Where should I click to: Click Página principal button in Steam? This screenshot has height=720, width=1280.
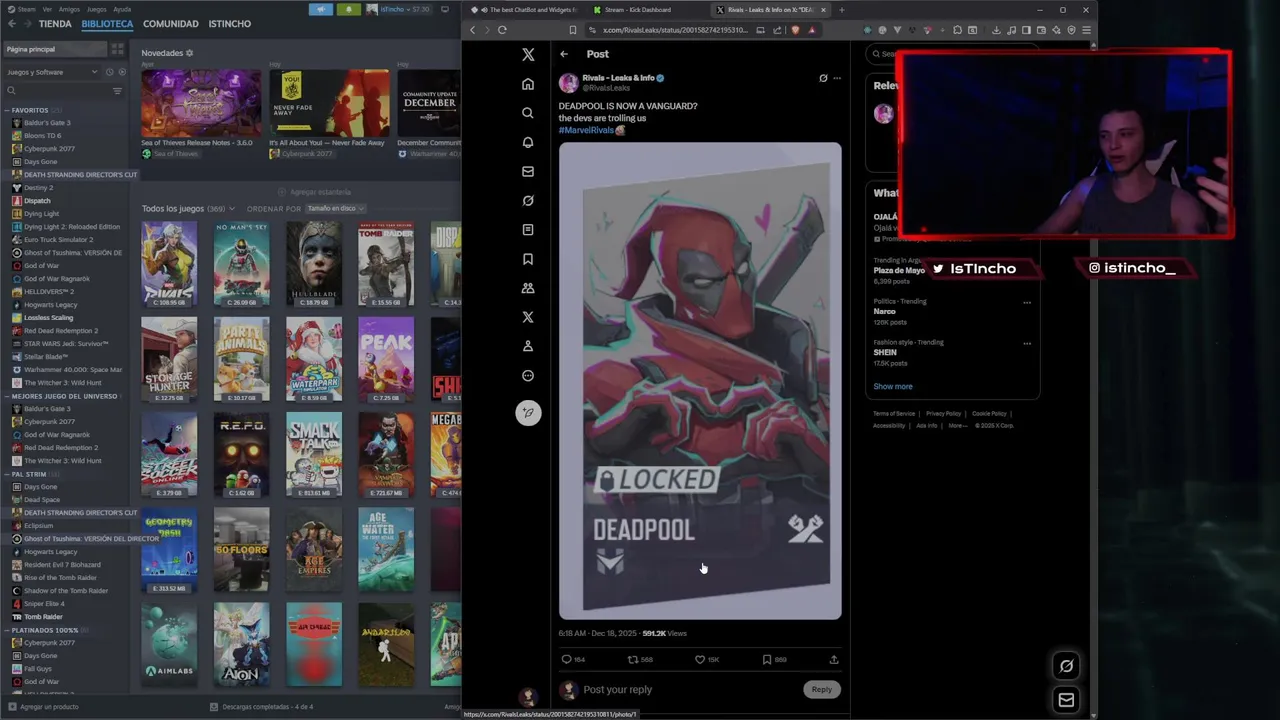(55, 49)
